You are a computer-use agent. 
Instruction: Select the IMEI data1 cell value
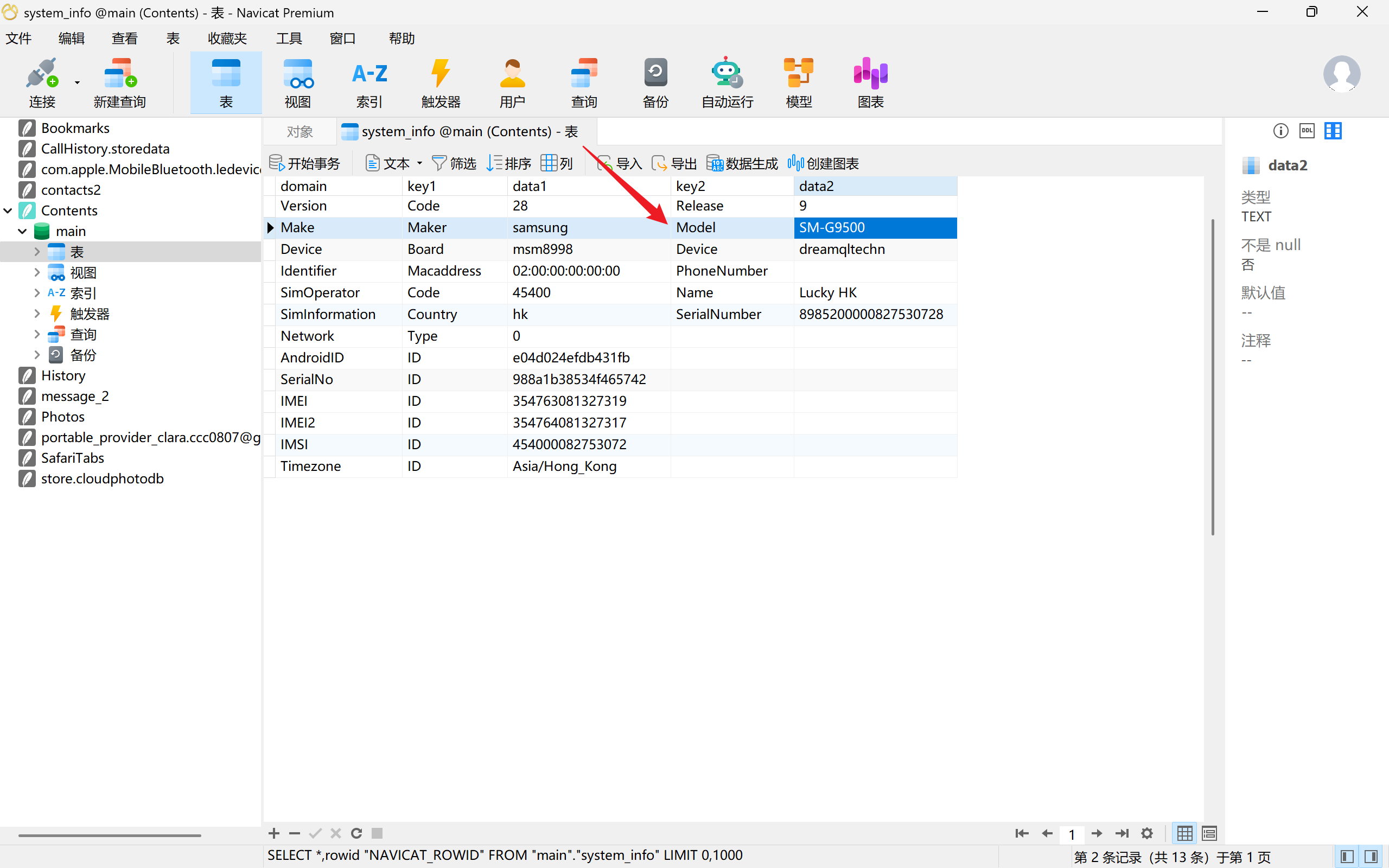pos(569,401)
